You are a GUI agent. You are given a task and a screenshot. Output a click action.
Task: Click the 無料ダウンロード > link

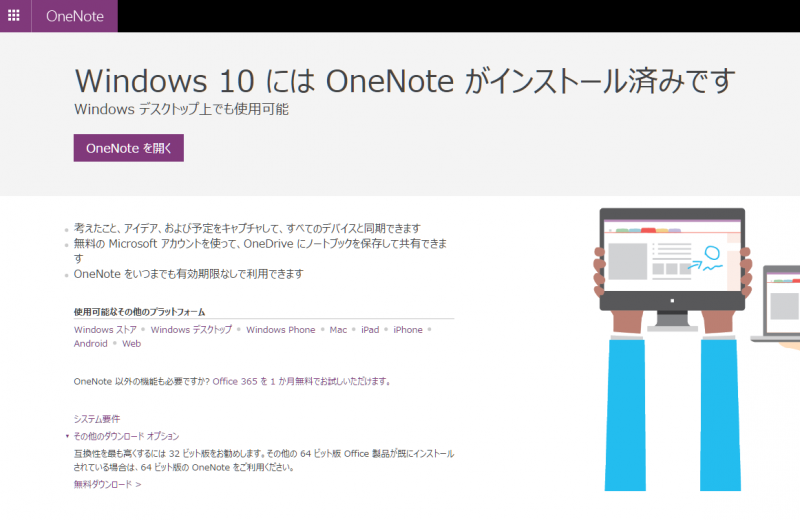tap(108, 484)
